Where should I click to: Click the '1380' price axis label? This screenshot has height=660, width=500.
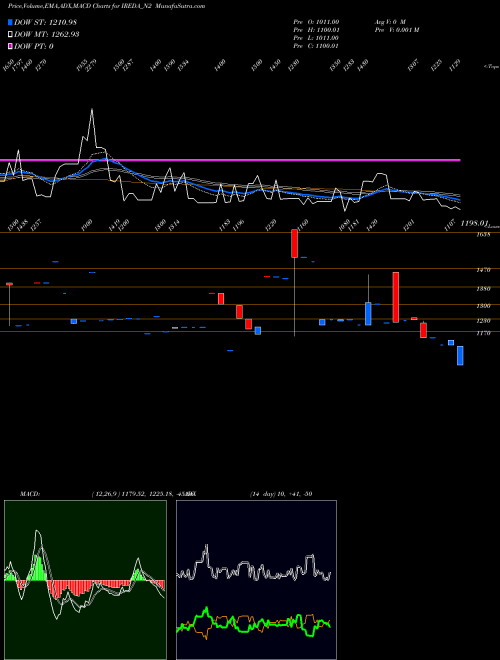tap(483, 289)
